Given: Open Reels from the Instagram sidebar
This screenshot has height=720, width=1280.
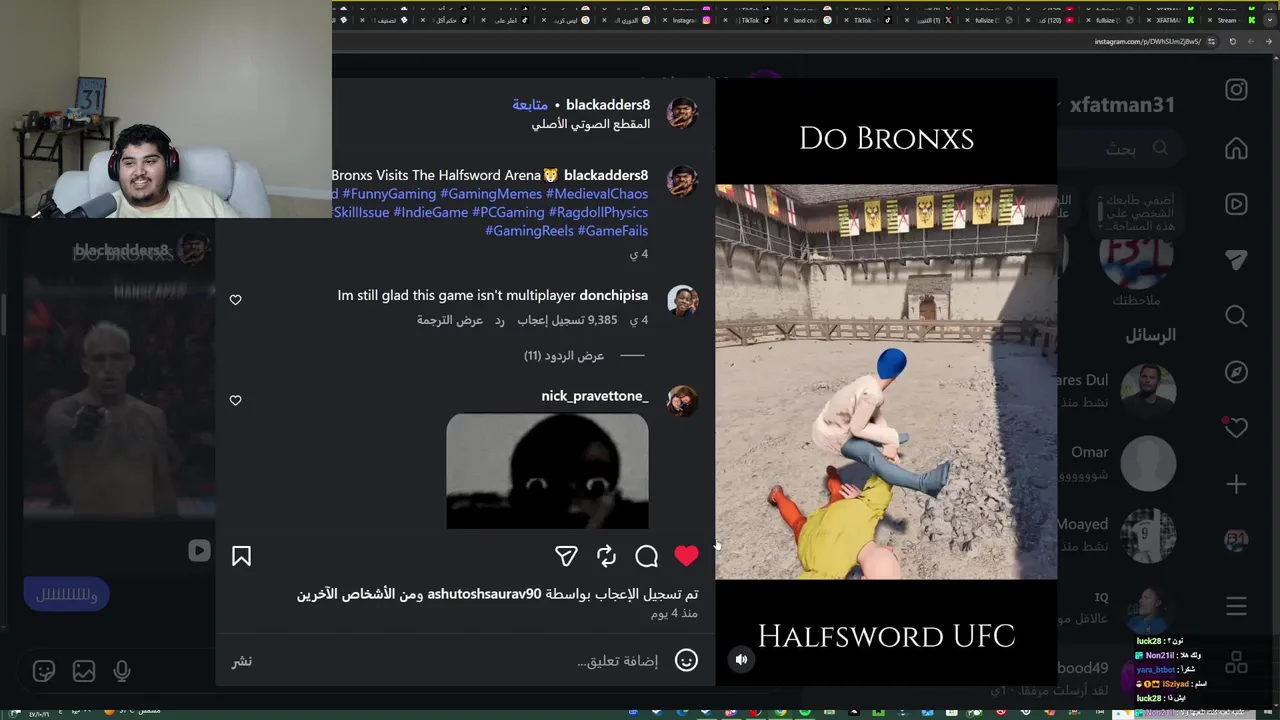Looking at the screenshot, I should (x=1237, y=204).
